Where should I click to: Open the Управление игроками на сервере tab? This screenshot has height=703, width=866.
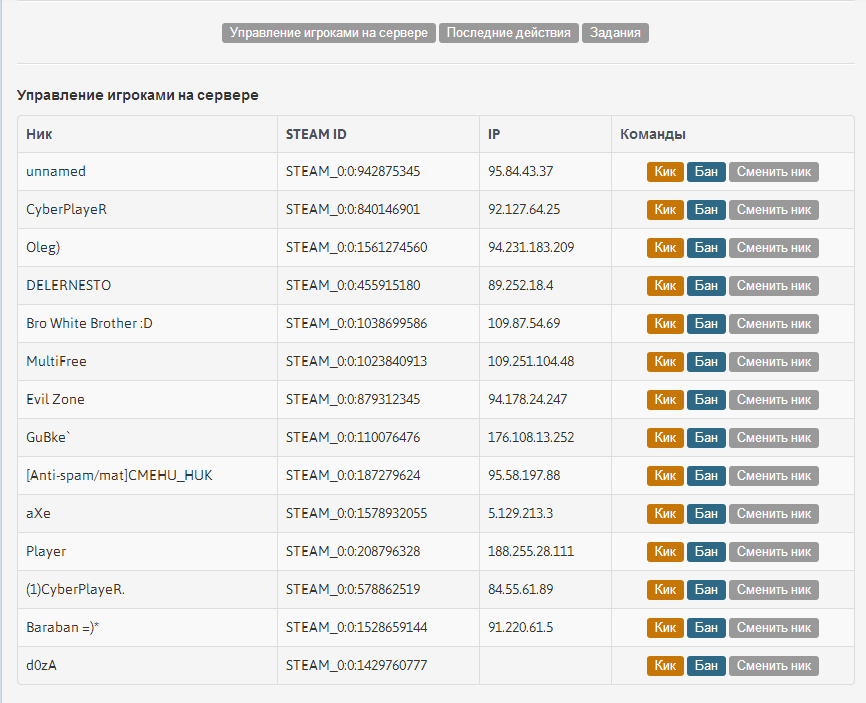tap(329, 33)
